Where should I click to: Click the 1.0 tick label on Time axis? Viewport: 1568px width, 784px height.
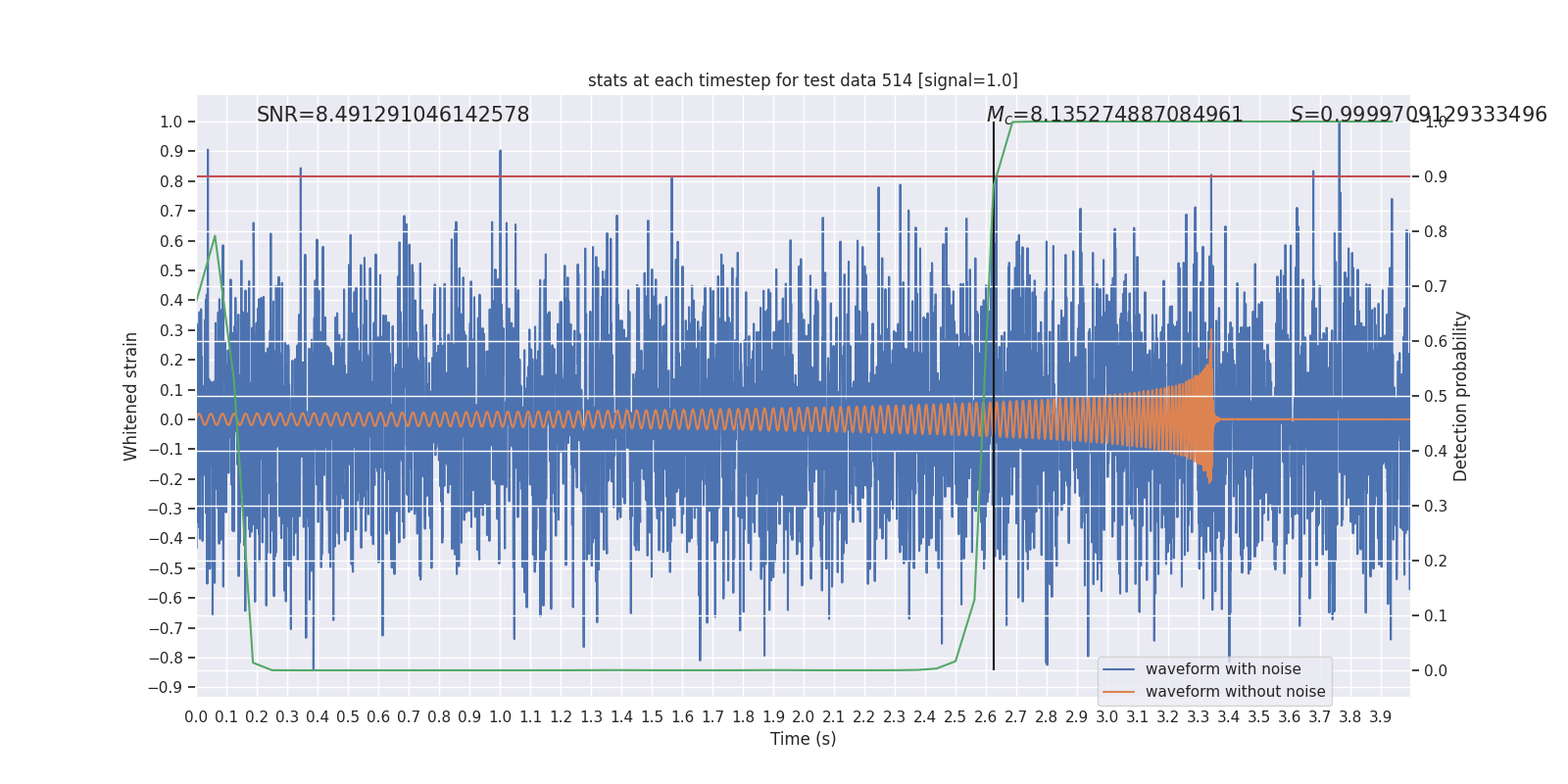coord(500,717)
